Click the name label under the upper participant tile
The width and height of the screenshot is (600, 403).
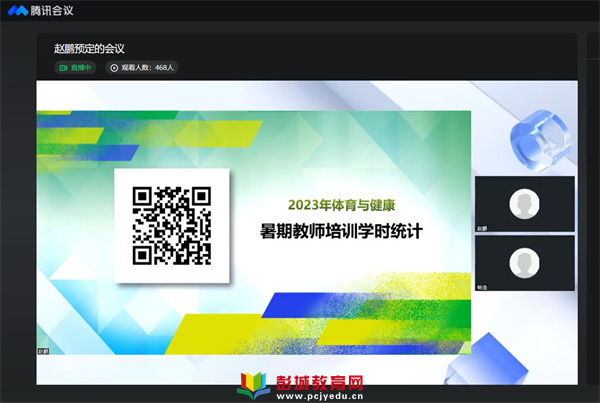coord(482,228)
